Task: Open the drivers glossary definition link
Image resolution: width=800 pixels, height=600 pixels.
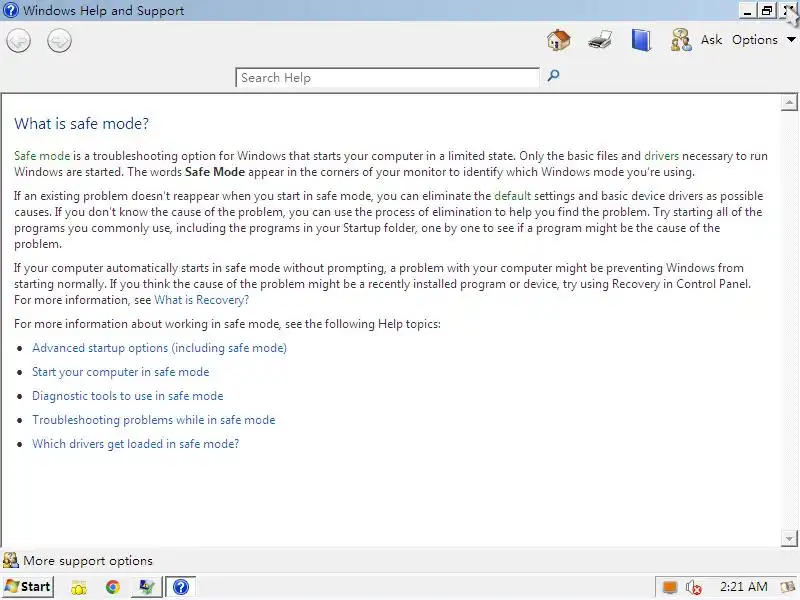Action: coord(661,156)
